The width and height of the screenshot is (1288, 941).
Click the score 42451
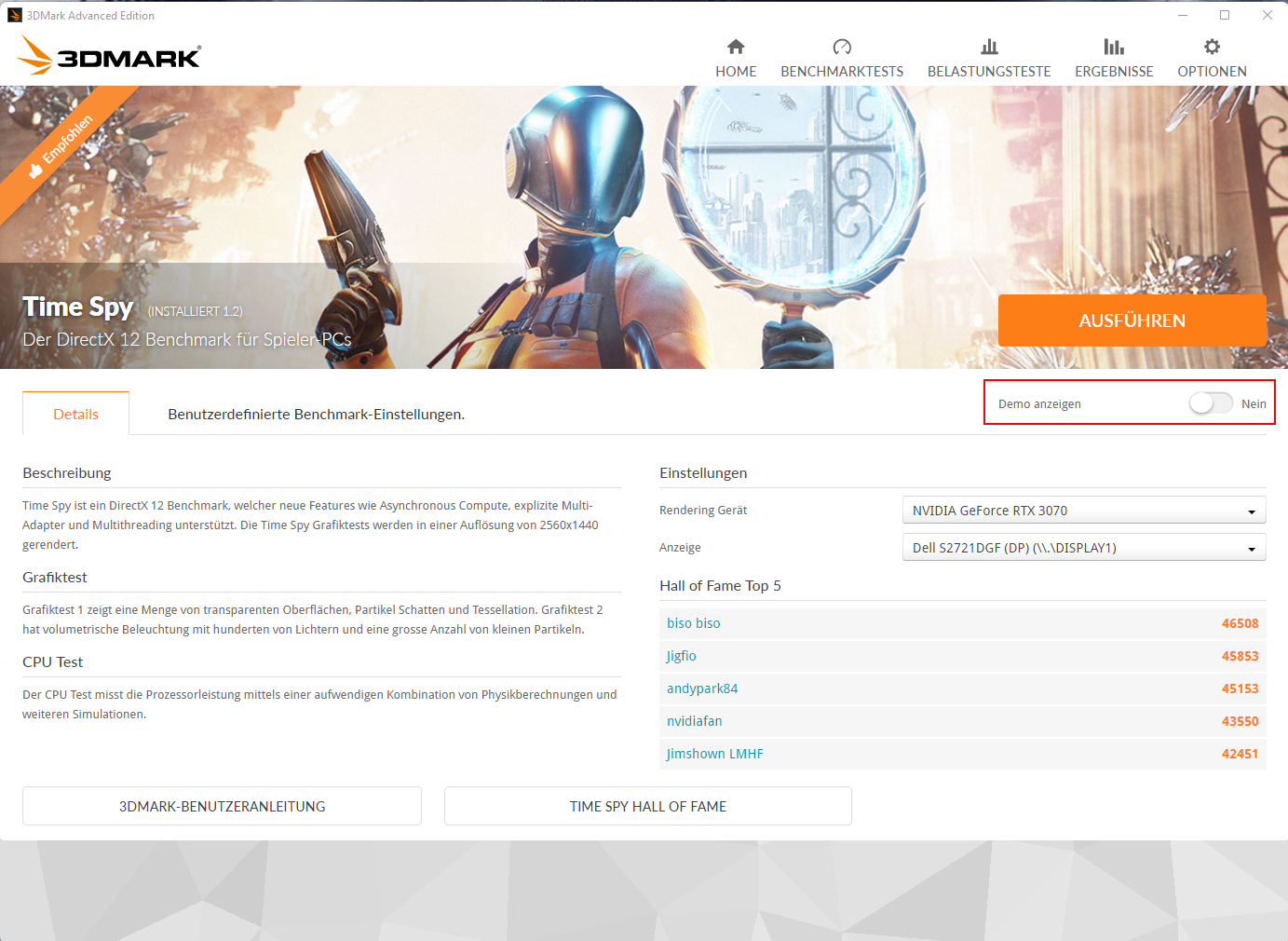1240,754
